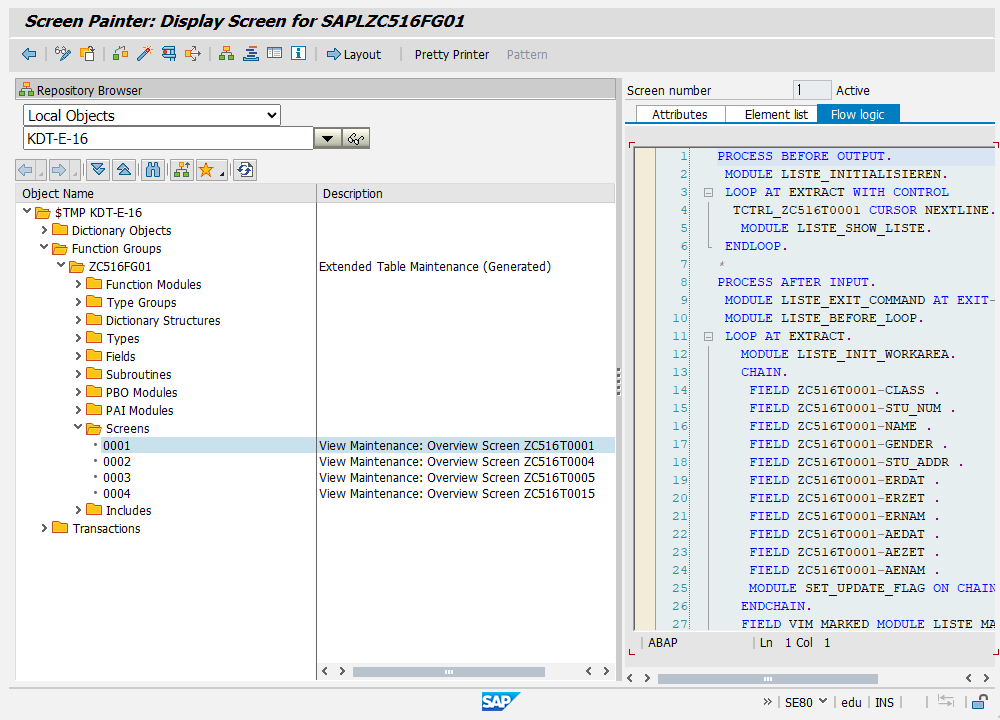Select the Flow logic tab
Image resolution: width=1000 pixels, height=720 pixels.
(x=857, y=114)
